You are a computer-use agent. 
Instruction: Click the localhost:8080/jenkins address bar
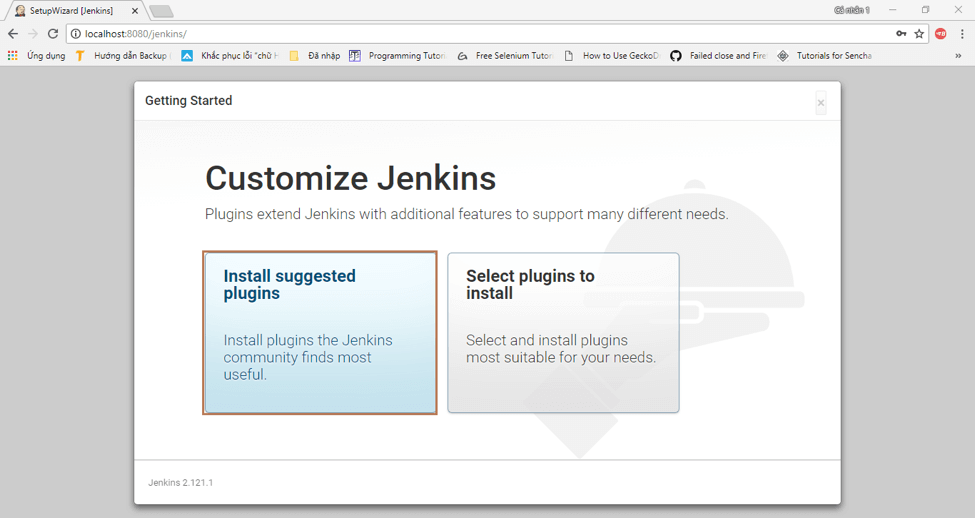[480, 34]
